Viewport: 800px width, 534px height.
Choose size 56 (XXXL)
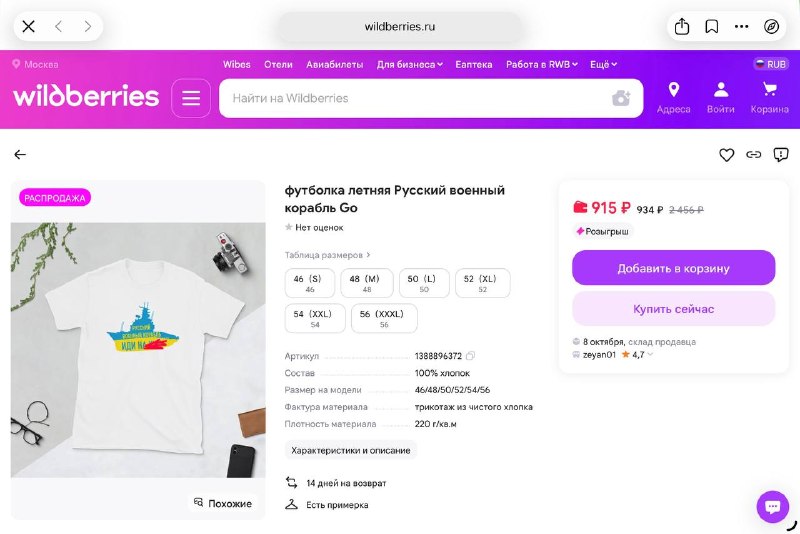tap(384, 318)
